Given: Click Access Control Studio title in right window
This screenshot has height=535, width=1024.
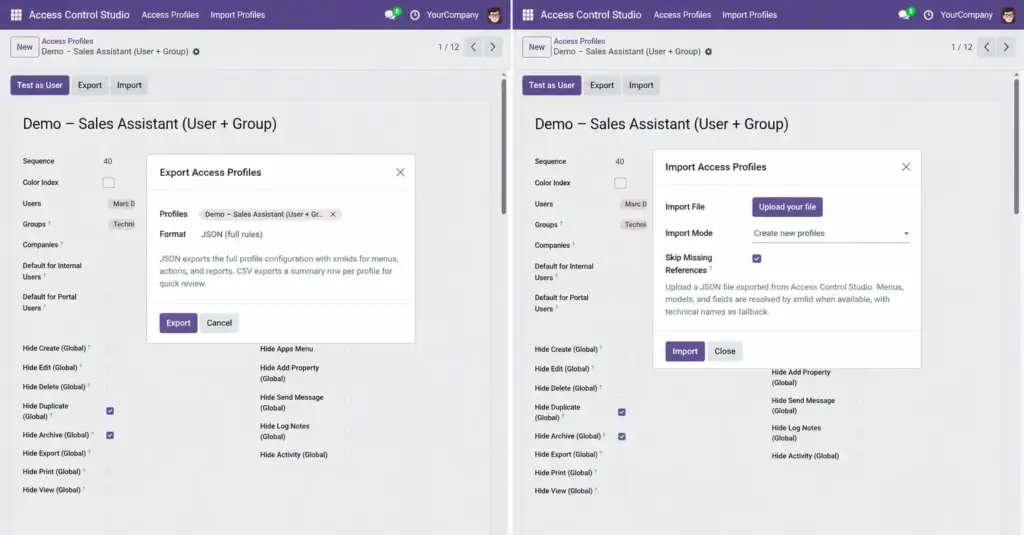Looking at the screenshot, I should pyautogui.click(x=591, y=14).
